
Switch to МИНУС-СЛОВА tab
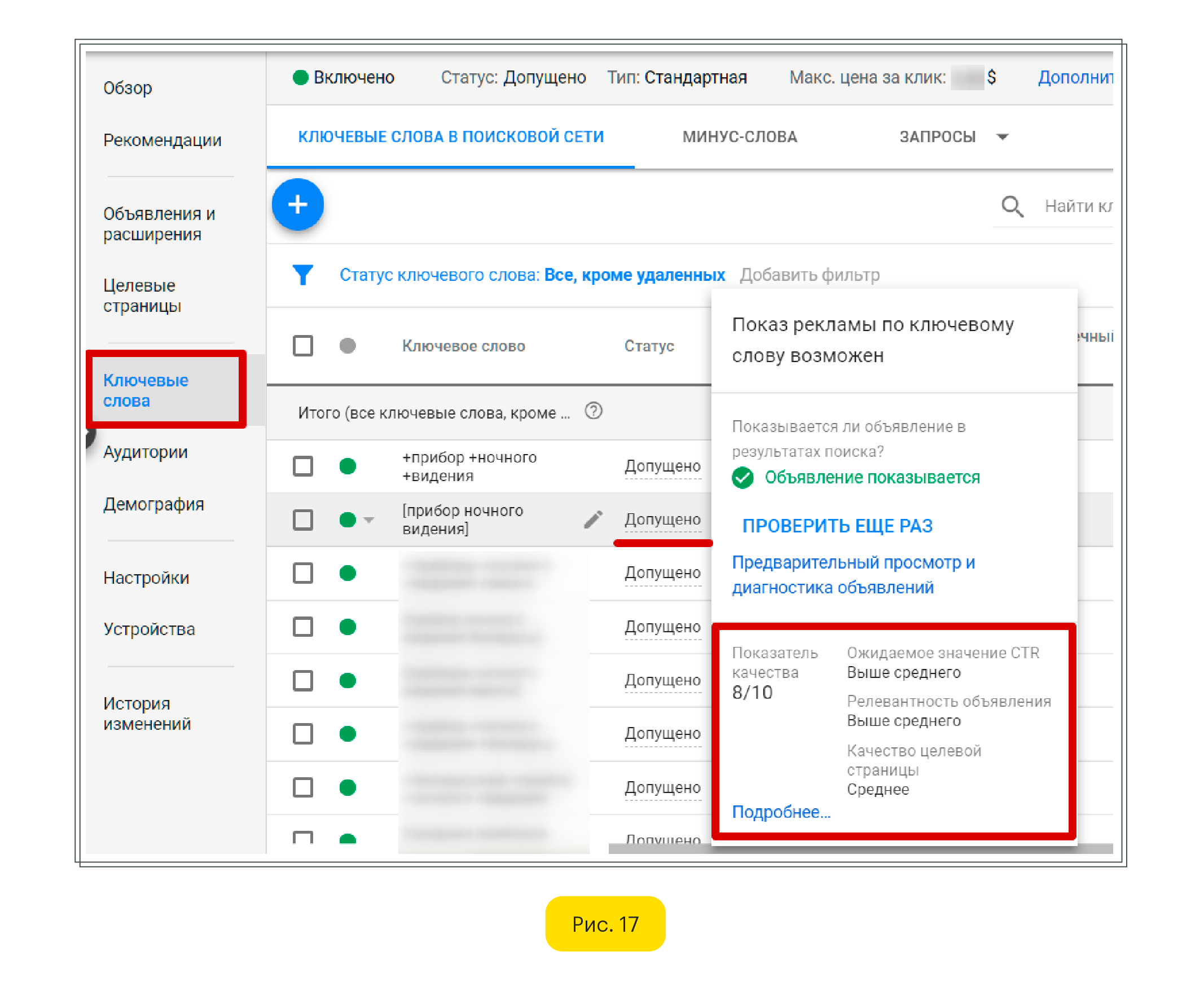point(739,136)
